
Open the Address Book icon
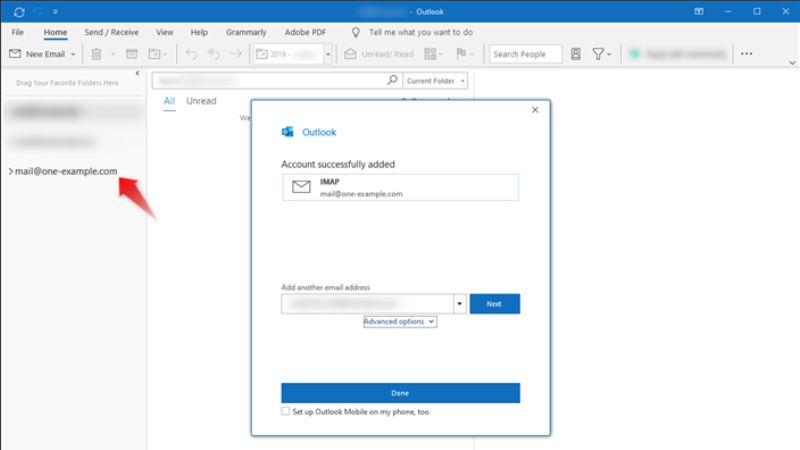(576, 54)
